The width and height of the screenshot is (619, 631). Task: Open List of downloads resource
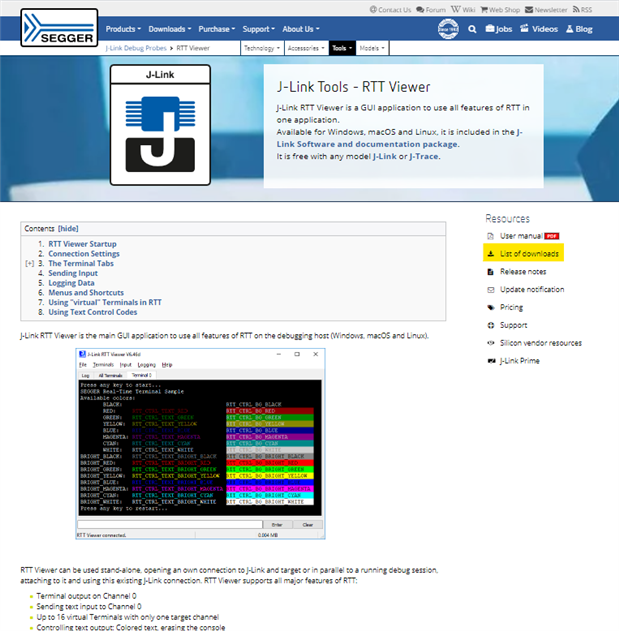point(529,254)
